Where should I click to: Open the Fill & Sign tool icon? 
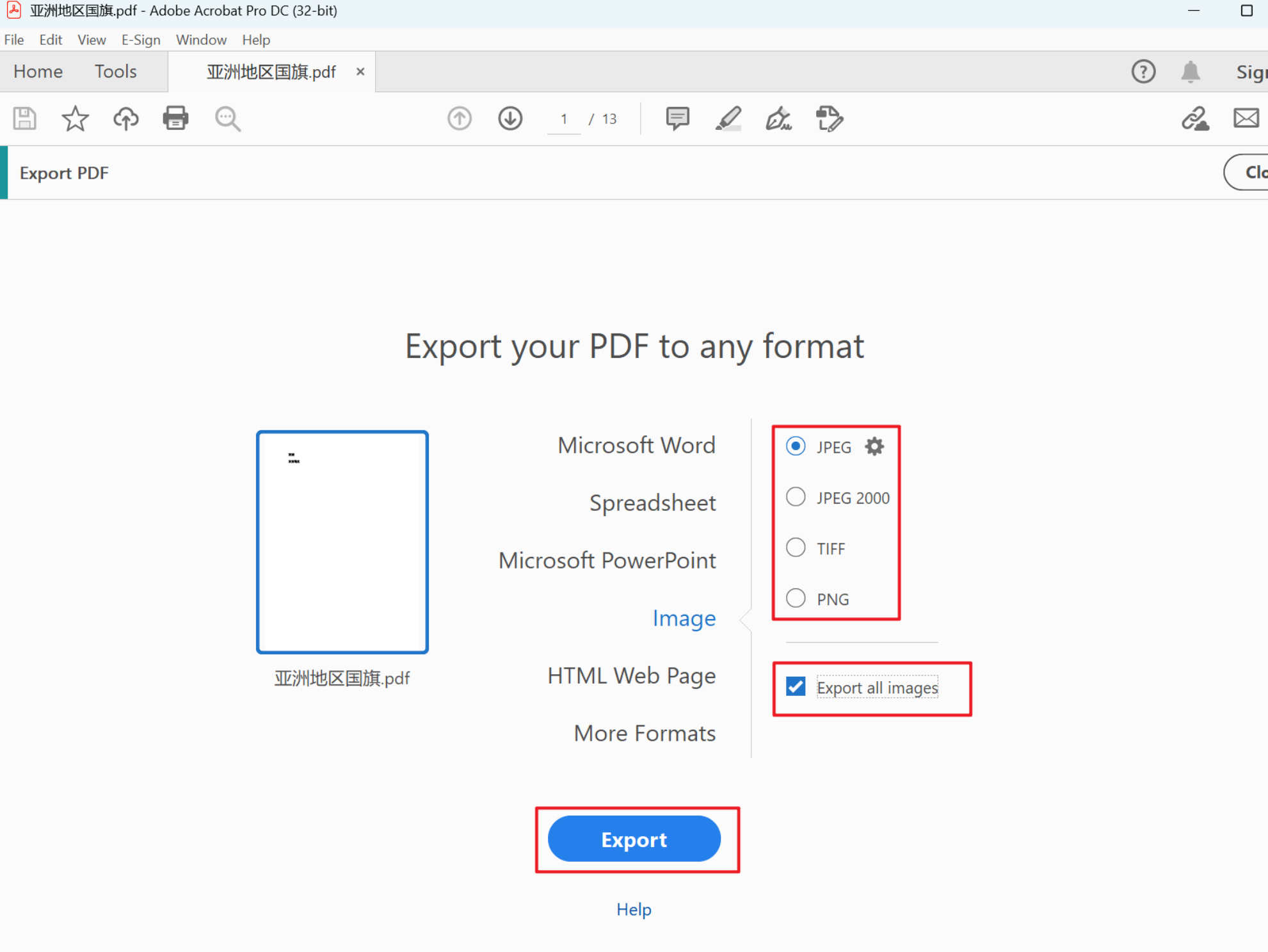(779, 118)
